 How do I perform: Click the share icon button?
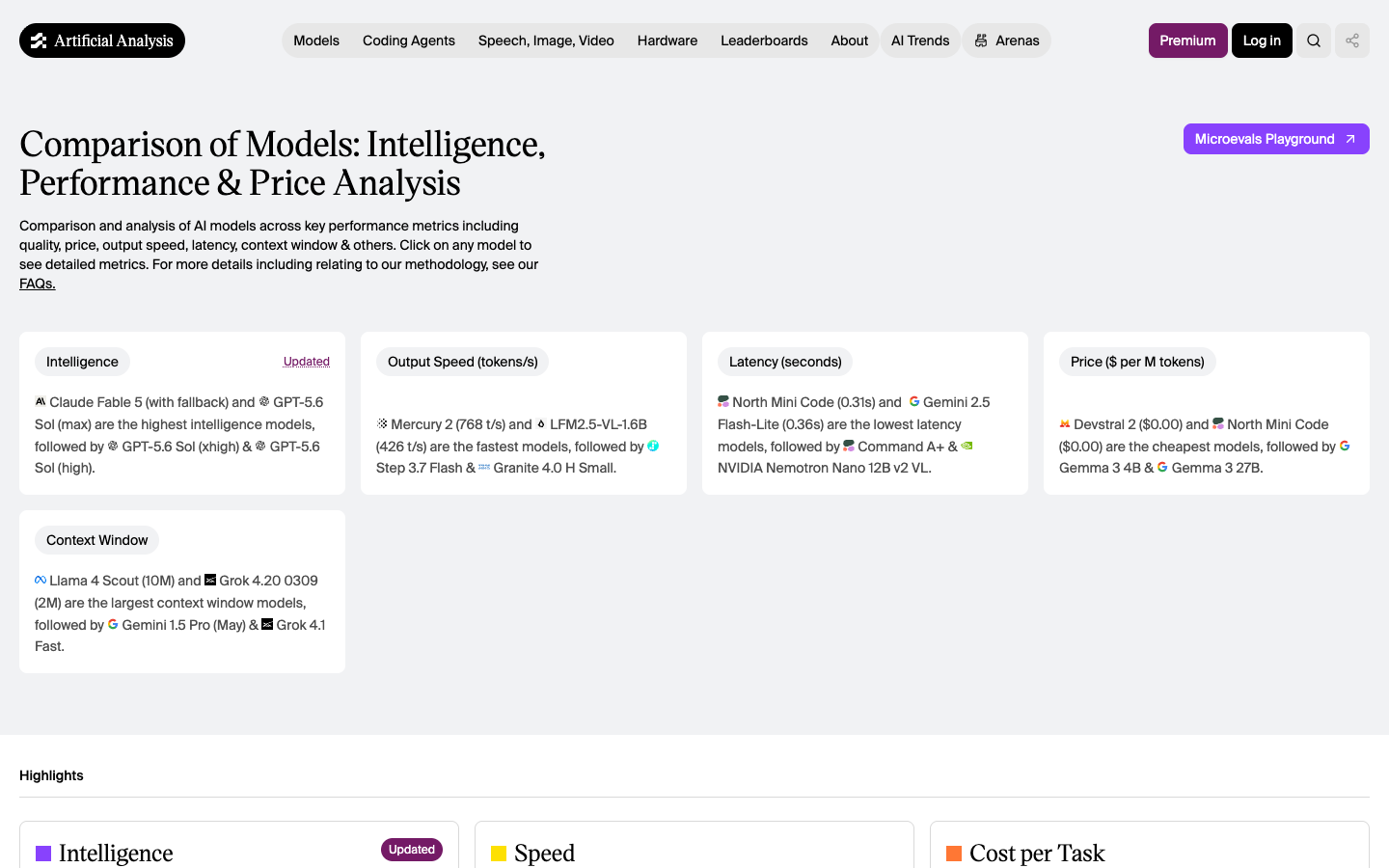click(x=1352, y=41)
